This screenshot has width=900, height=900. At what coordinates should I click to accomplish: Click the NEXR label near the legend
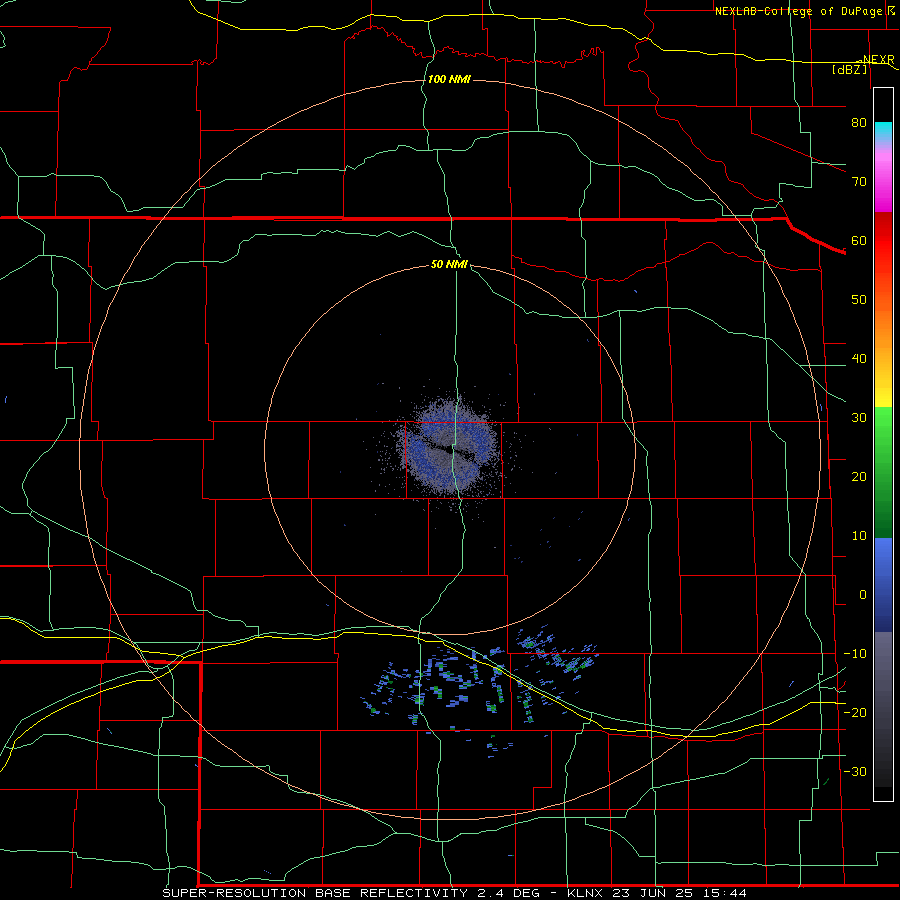click(x=878, y=60)
